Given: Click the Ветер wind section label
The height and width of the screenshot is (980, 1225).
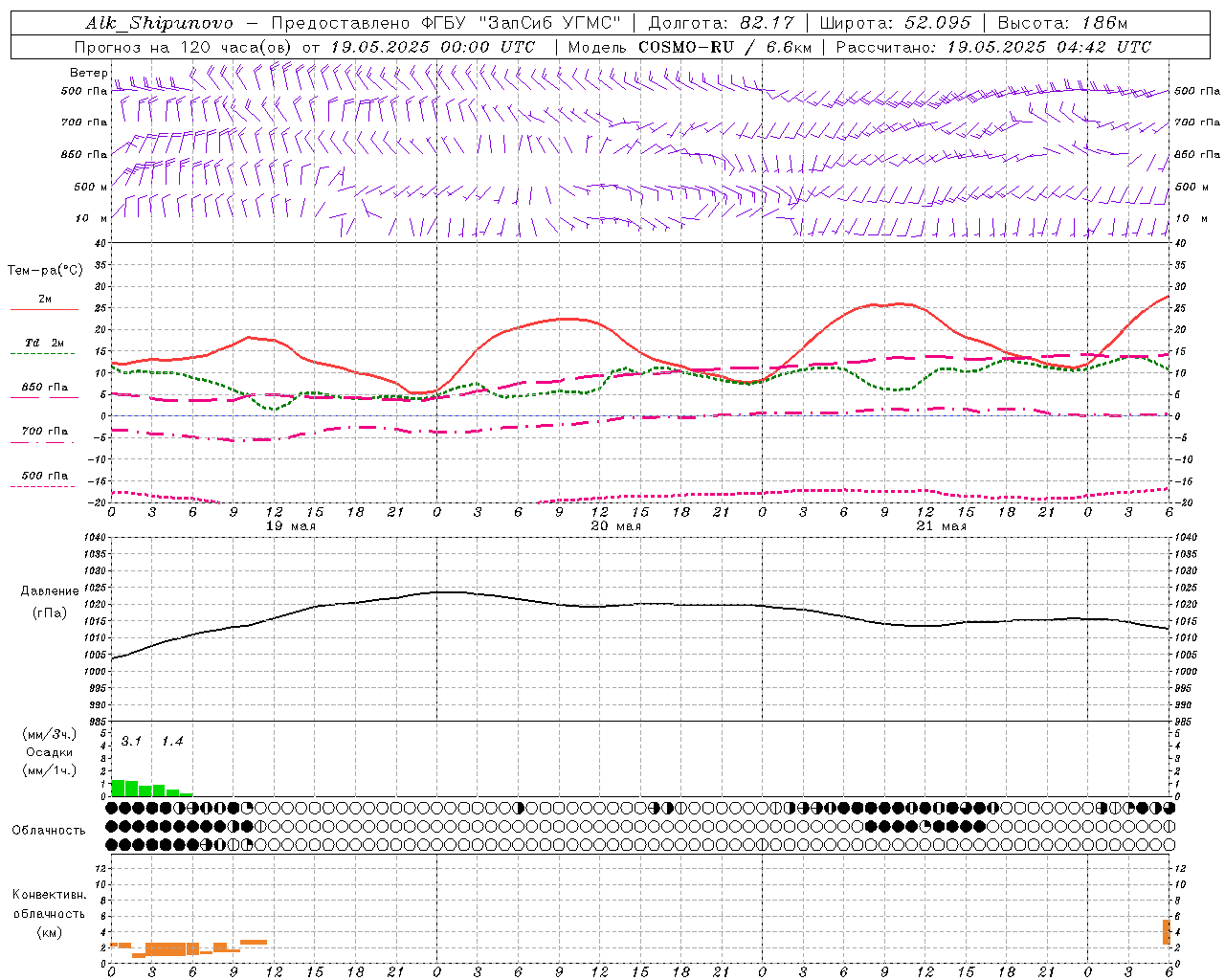Looking at the screenshot, I should (88, 73).
